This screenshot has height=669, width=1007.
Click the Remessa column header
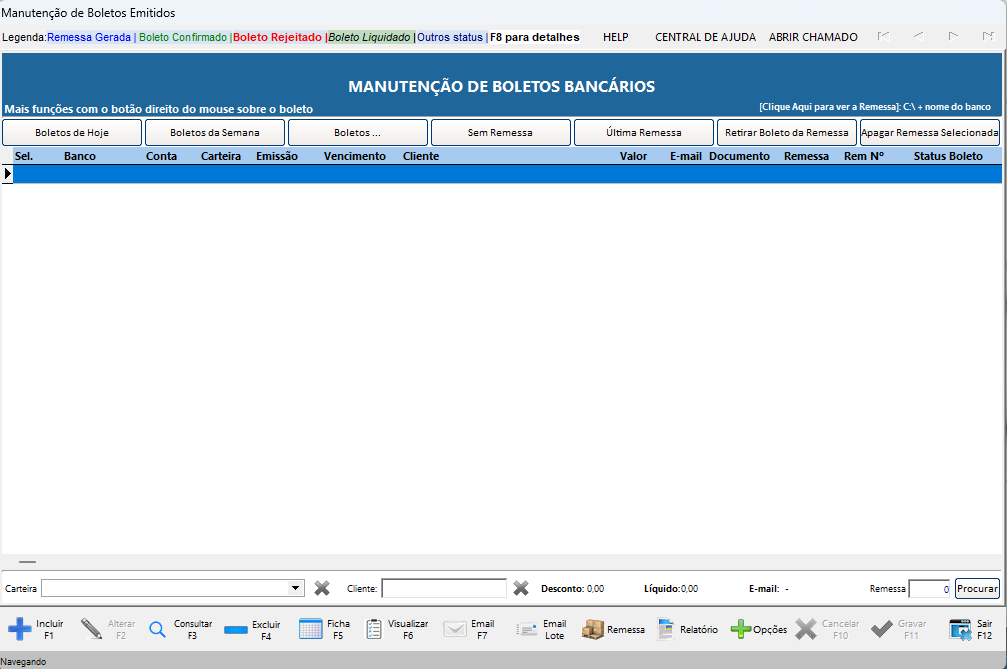point(807,156)
